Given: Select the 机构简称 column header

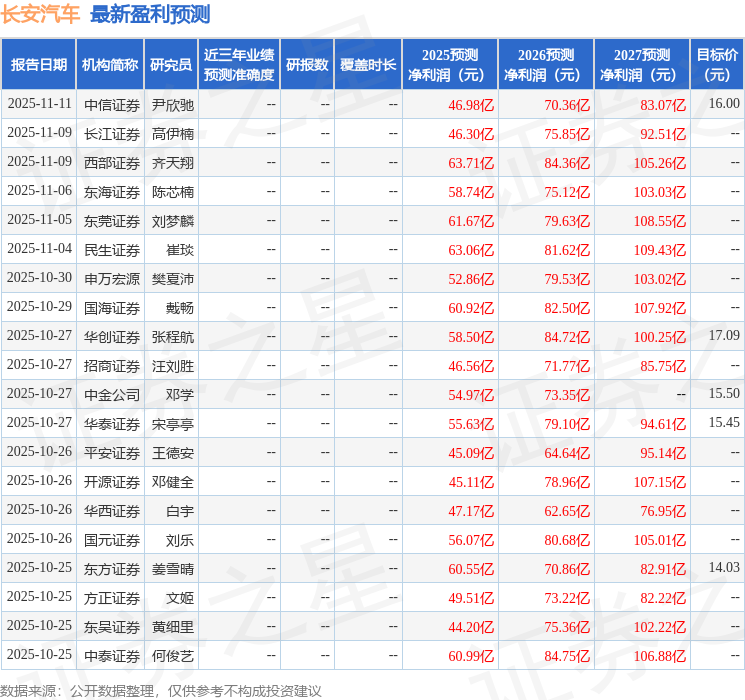Looking at the screenshot, I should point(110,64).
